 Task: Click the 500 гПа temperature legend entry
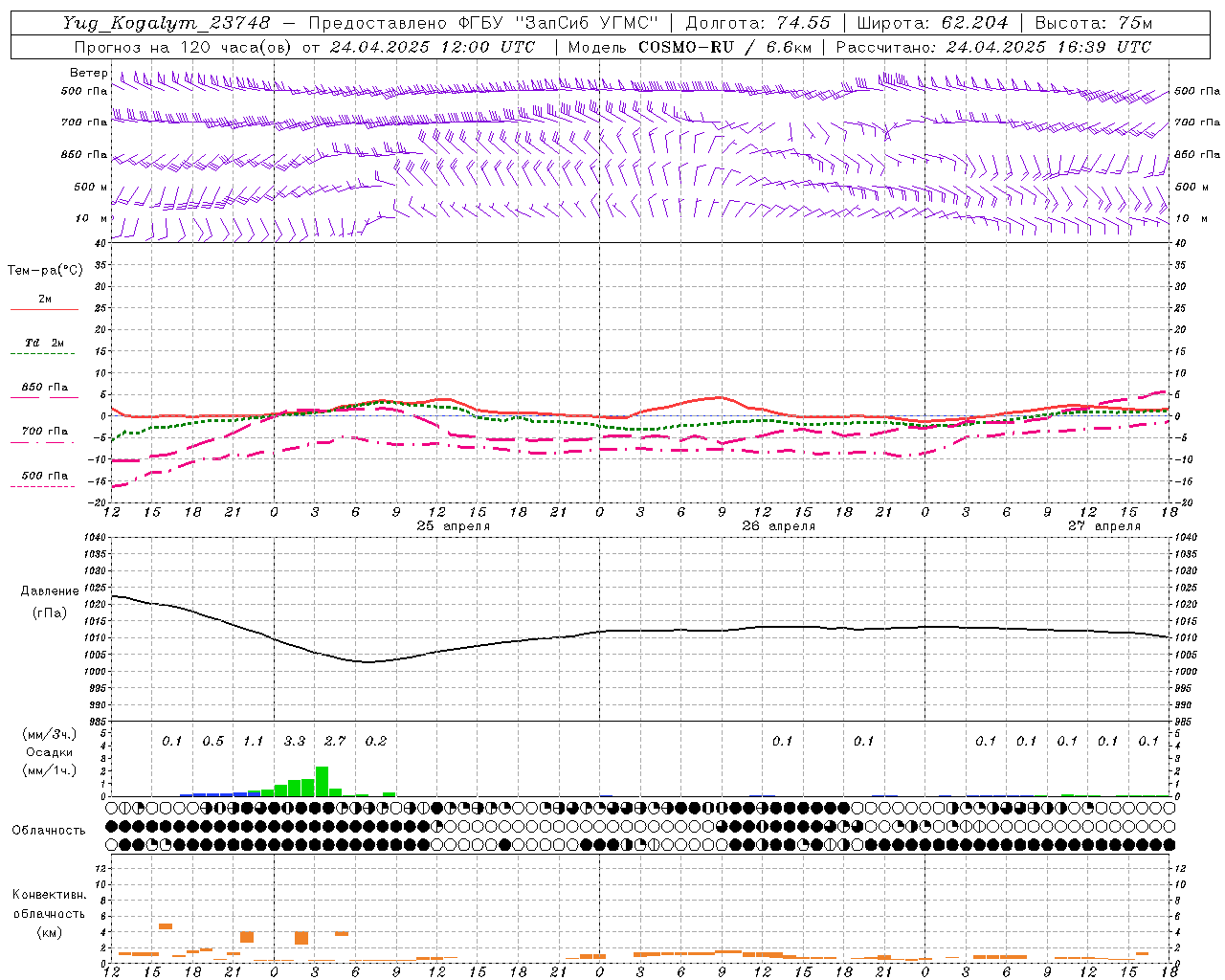point(45,476)
